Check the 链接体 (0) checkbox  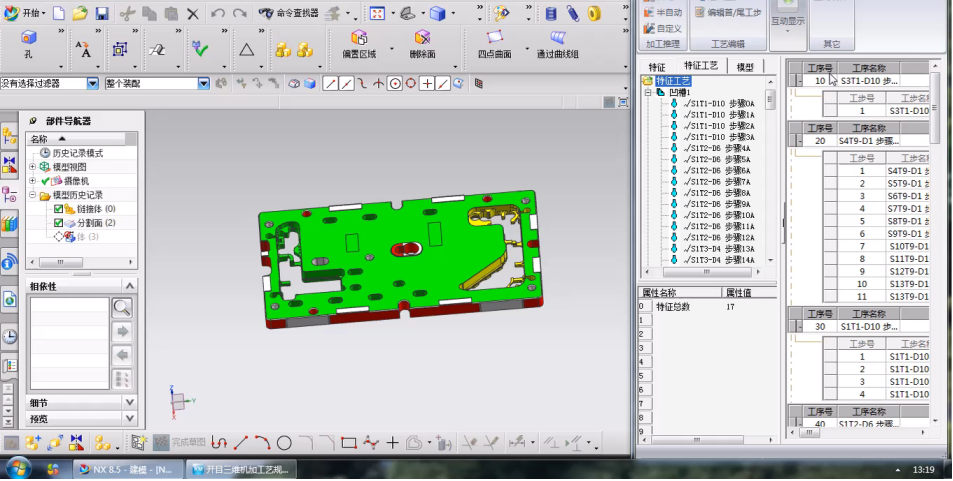[x=58, y=209]
